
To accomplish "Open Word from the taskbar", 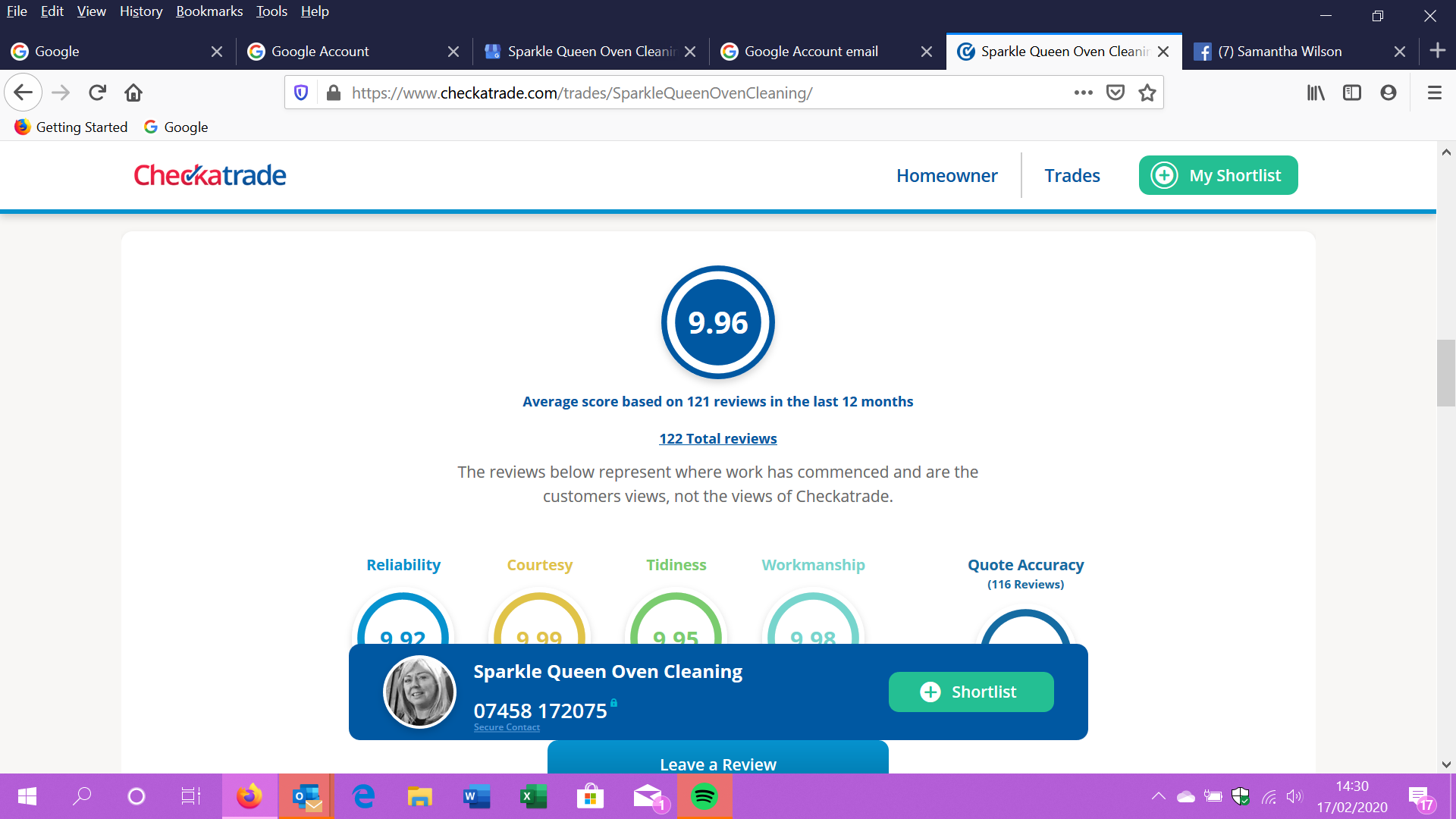I will tap(476, 796).
